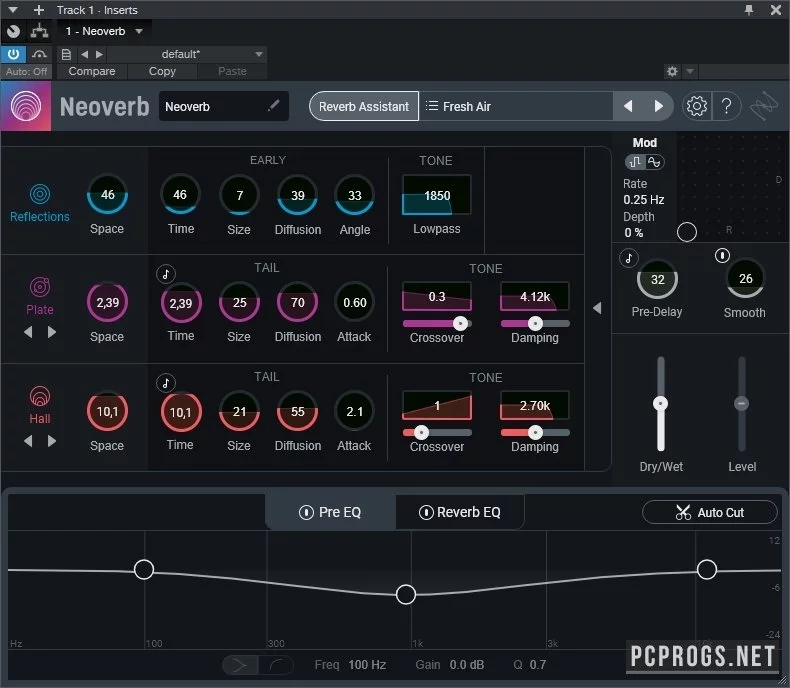790x688 pixels.
Task: Collapse the side panel with left triangle
Action: click(597, 308)
